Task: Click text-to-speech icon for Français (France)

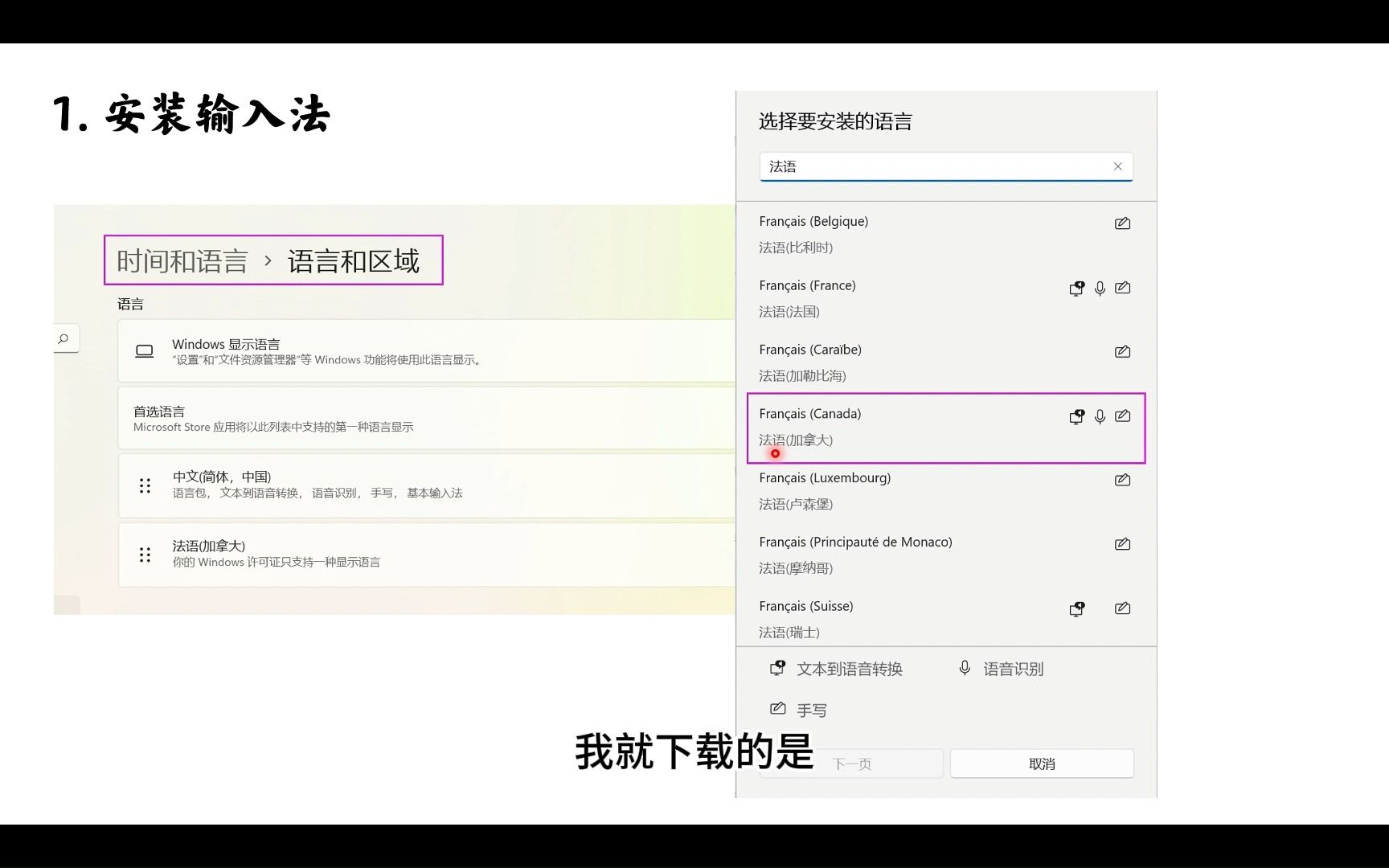Action: coord(1077,288)
